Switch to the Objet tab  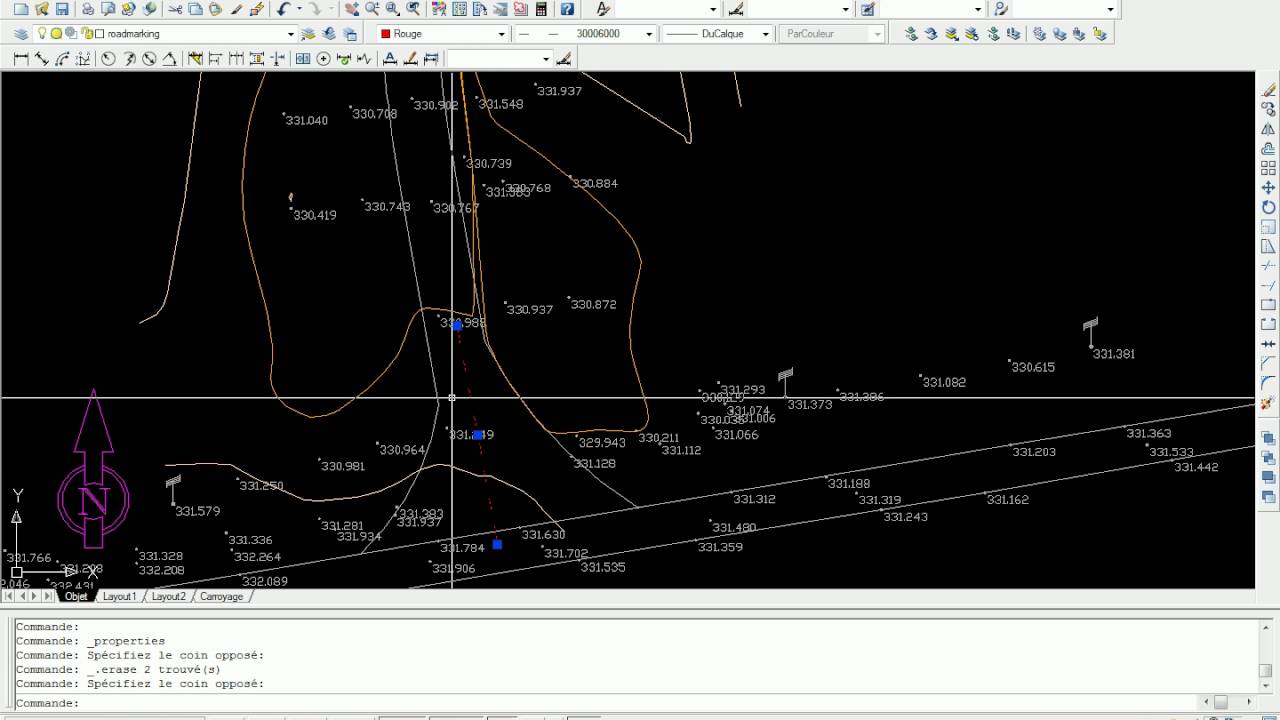[76, 596]
